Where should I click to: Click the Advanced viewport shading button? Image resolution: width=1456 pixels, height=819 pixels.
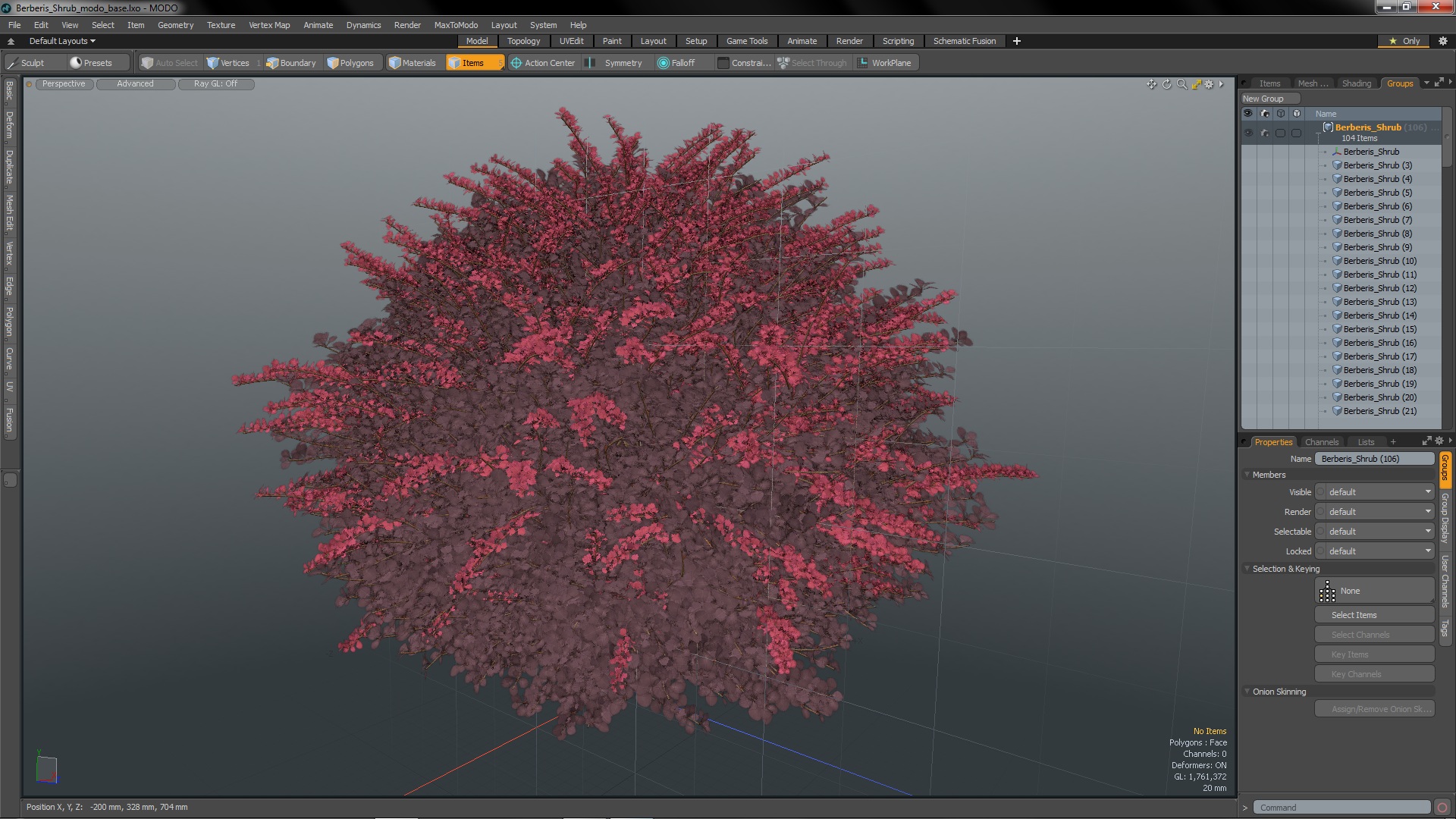click(x=135, y=84)
